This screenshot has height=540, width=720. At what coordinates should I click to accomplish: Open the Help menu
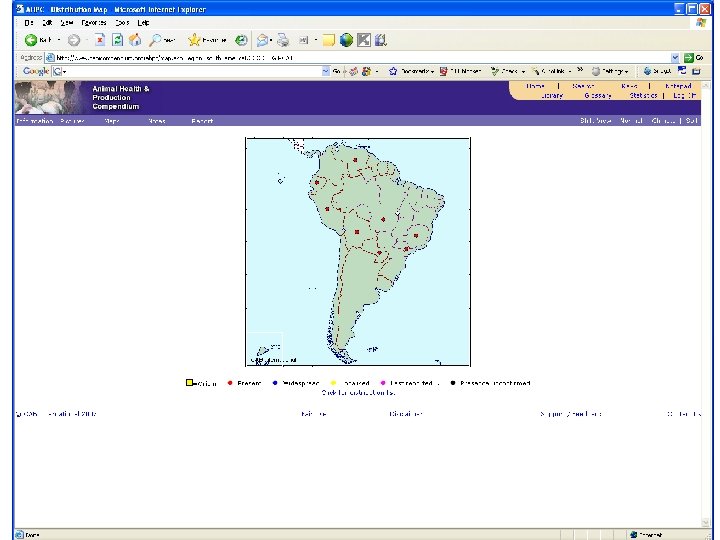pyautogui.click(x=143, y=22)
